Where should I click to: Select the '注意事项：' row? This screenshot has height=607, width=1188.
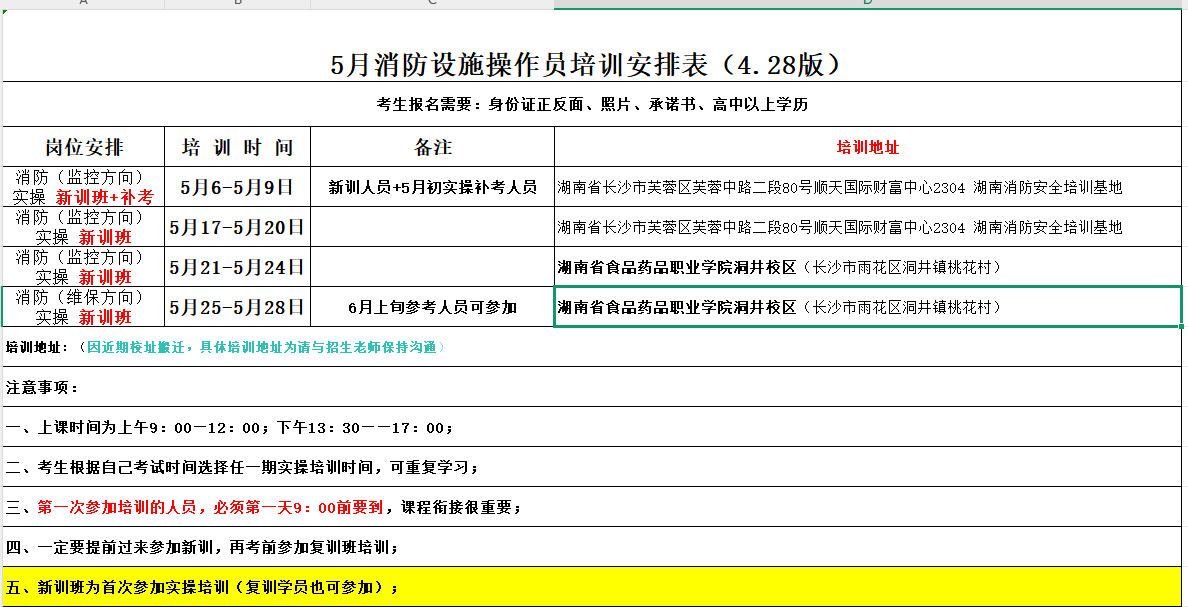coord(592,387)
